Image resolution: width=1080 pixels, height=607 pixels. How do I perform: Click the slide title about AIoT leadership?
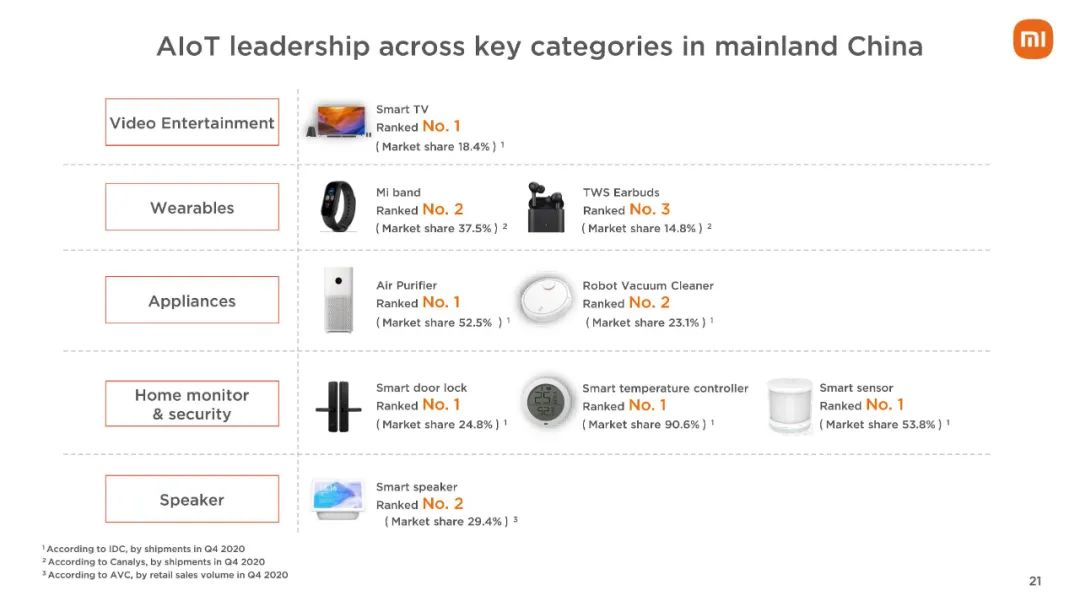[x=540, y=46]
